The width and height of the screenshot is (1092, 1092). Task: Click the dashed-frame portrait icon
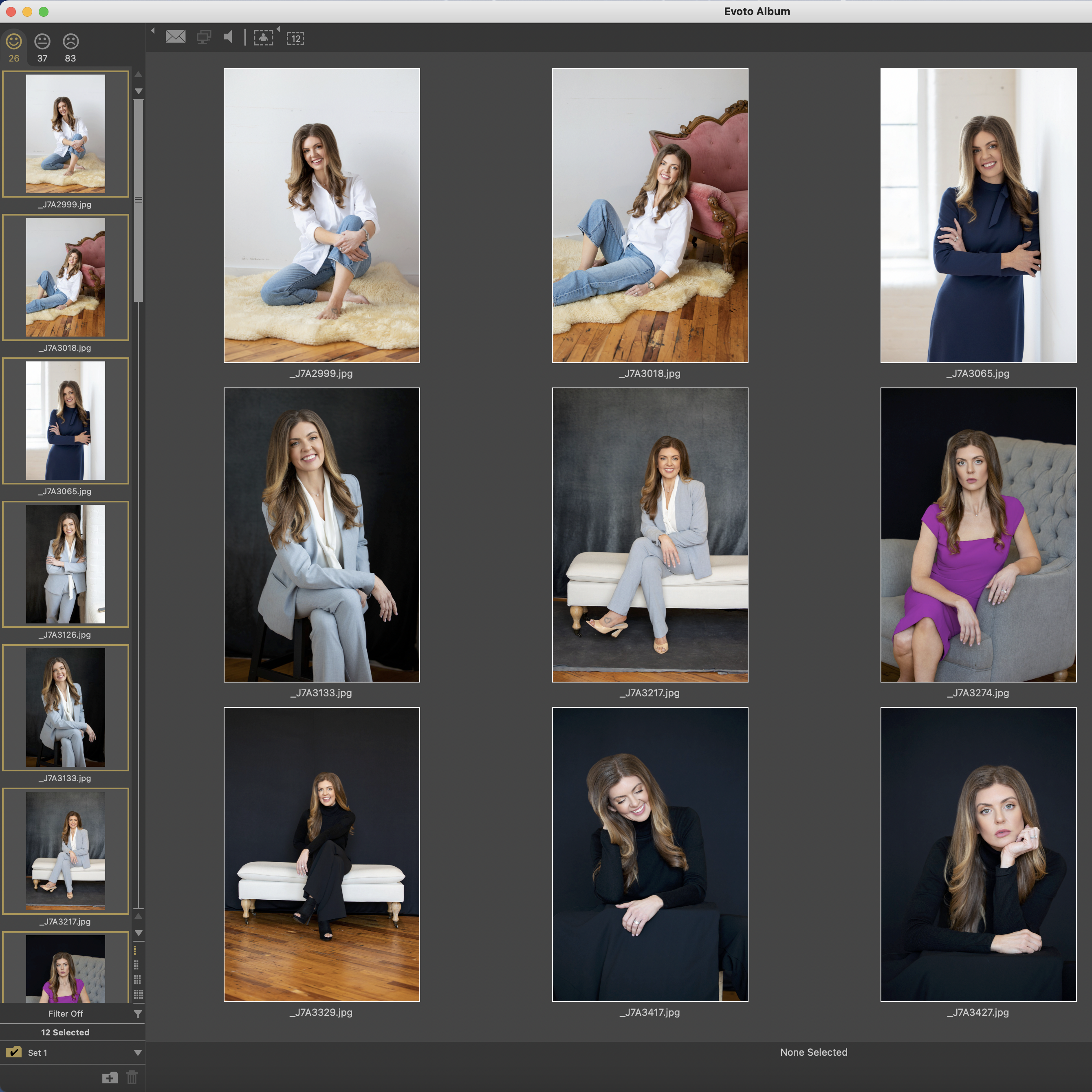[263, 37]
